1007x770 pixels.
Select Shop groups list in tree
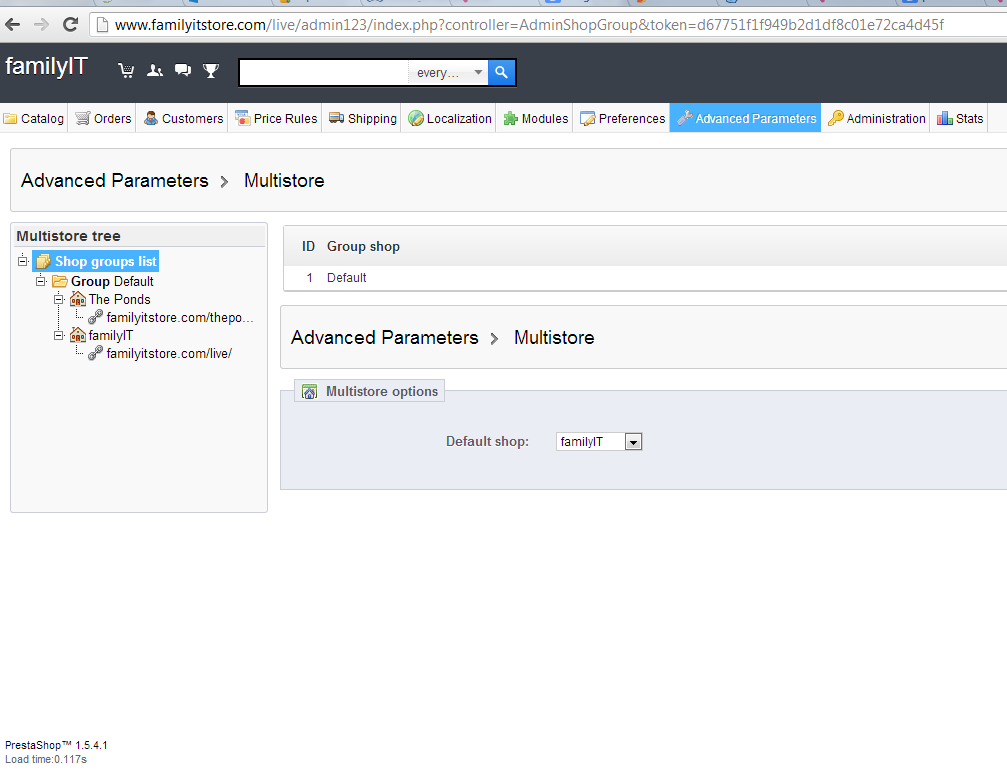105,261
